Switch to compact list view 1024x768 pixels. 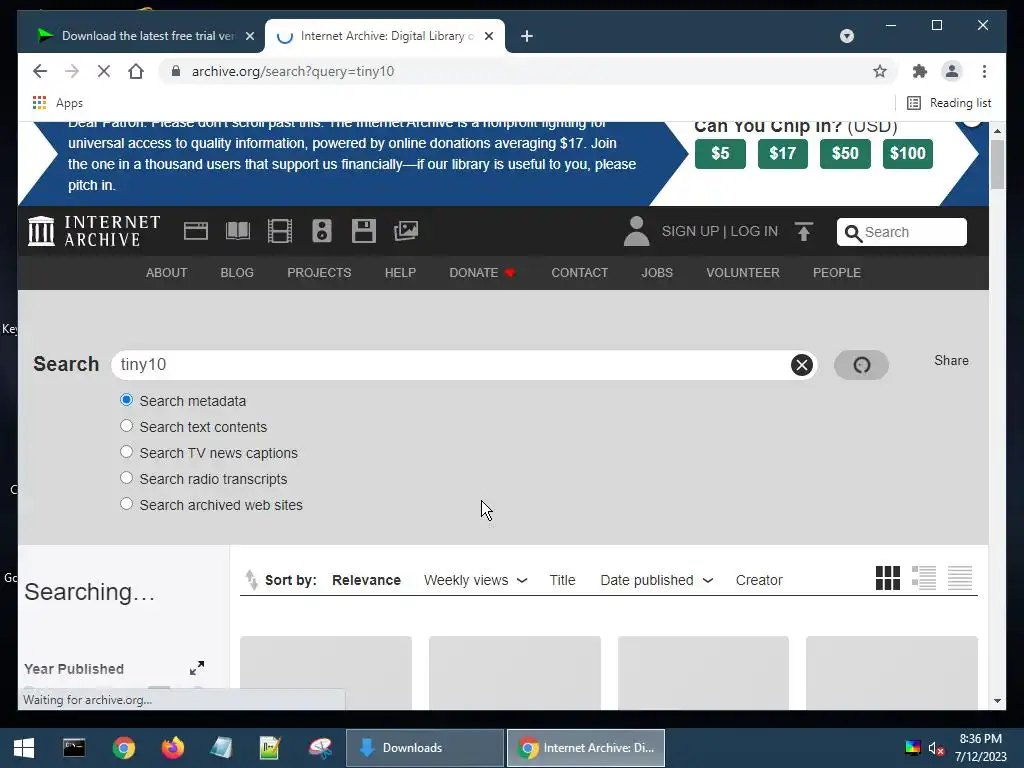click(960, 578)
